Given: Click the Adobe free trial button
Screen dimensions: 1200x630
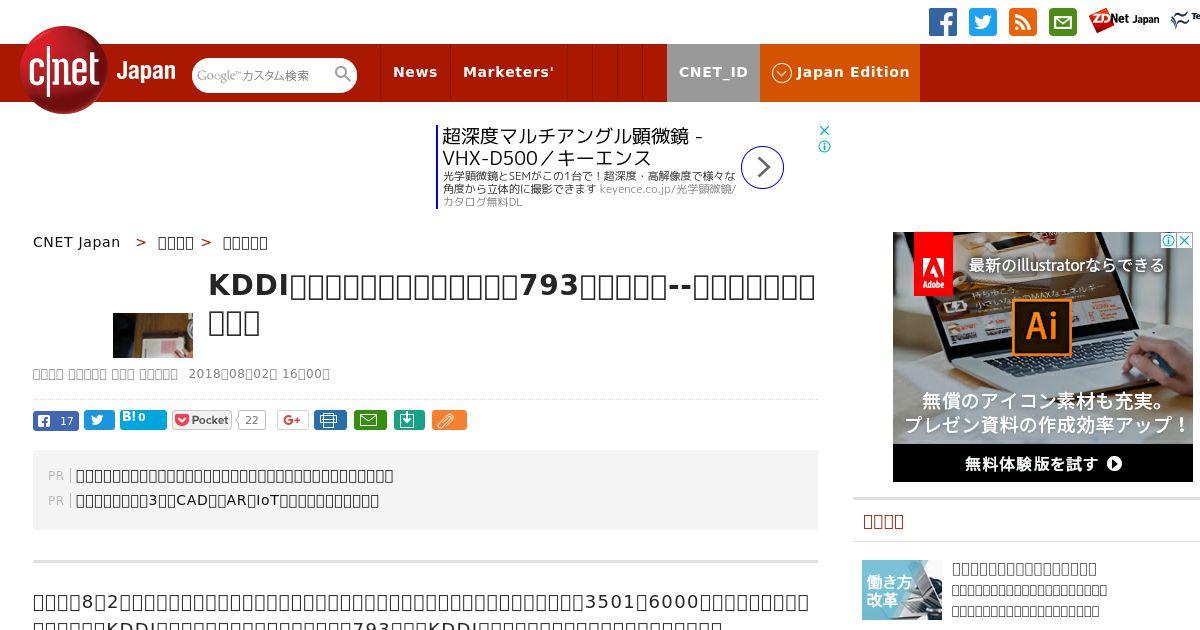Looking at the screenshot, I should tap(1043, 463).
